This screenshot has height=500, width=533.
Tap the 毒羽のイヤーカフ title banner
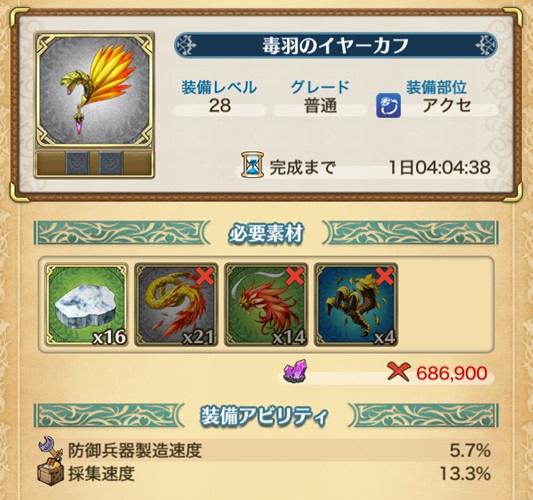tap(336, 46)
